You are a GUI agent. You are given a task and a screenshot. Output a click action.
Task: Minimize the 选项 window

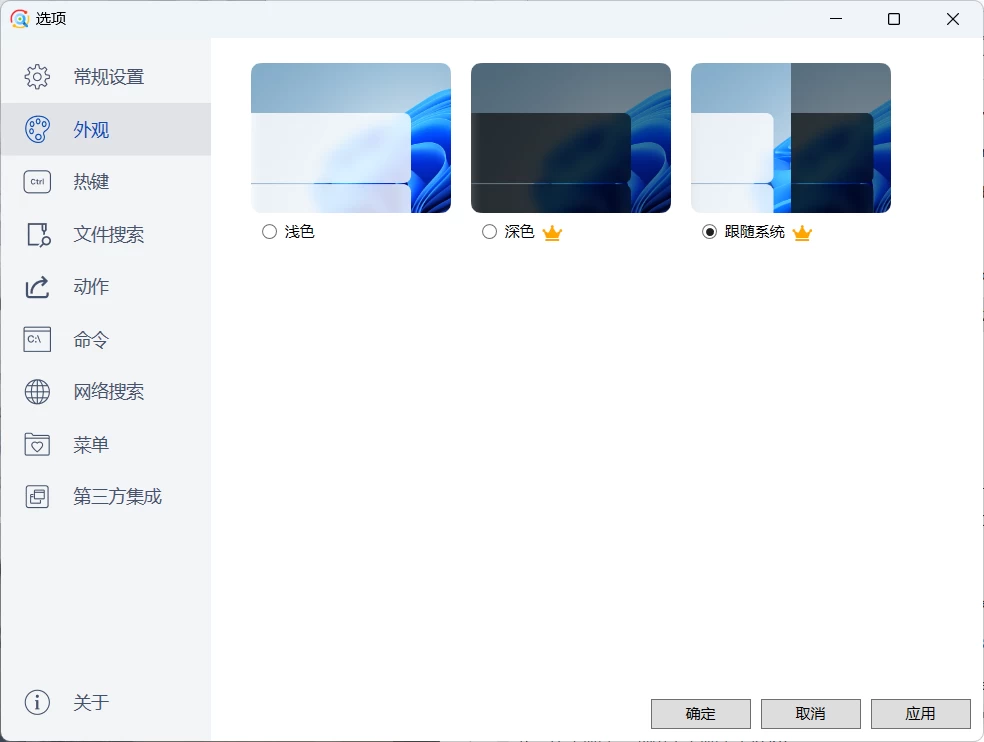836,19
